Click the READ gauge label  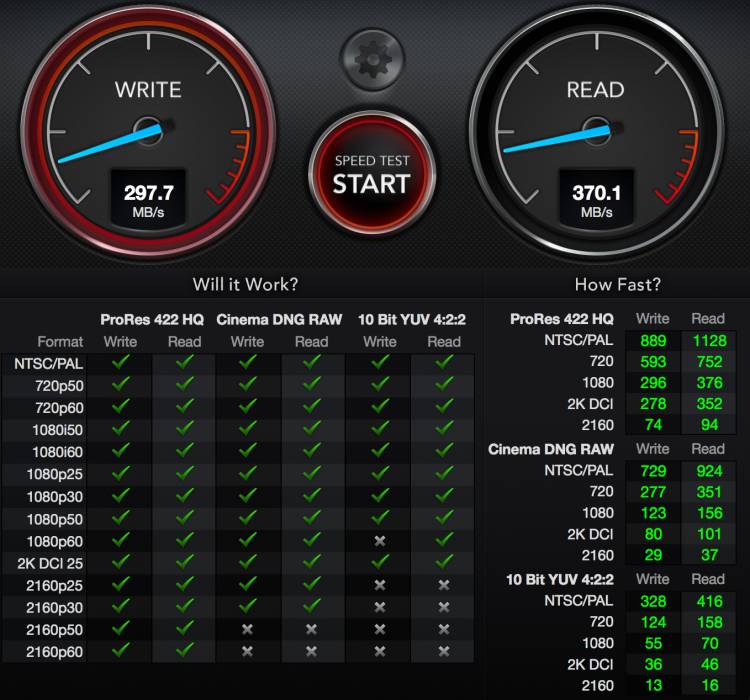pyautogui.click(x=596, y=90)
